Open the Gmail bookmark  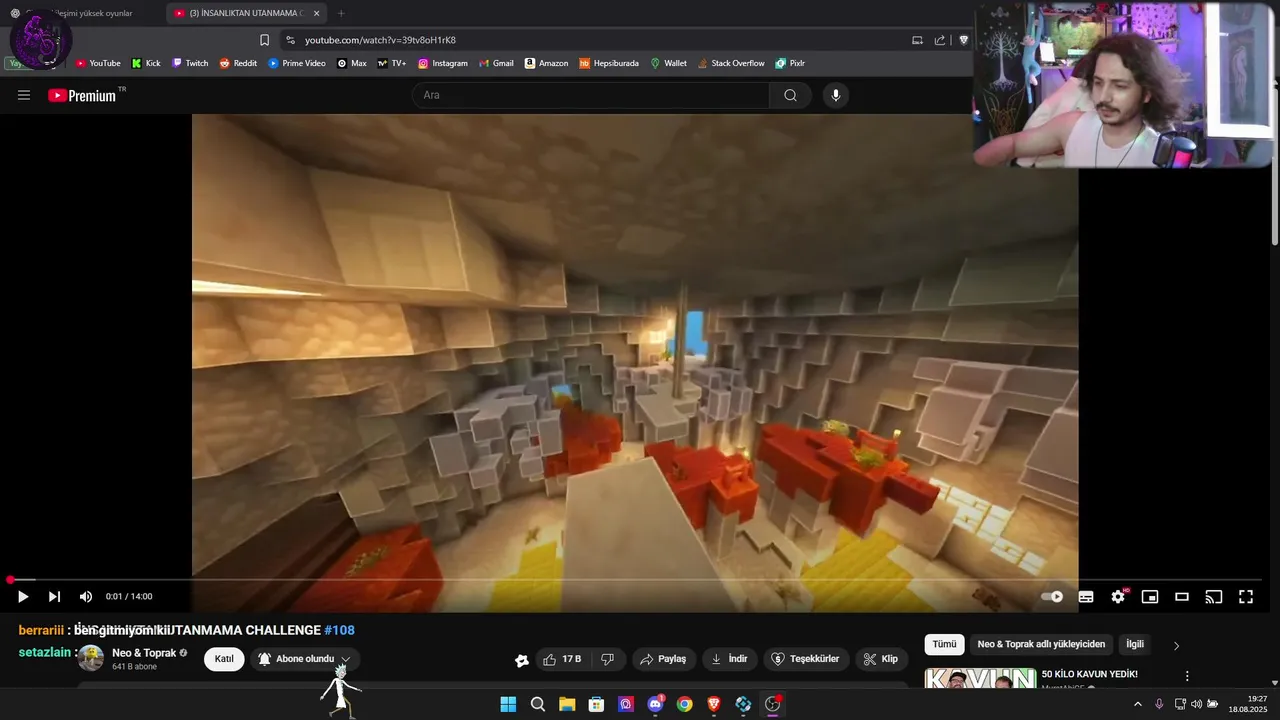click(x=496, y=63)
